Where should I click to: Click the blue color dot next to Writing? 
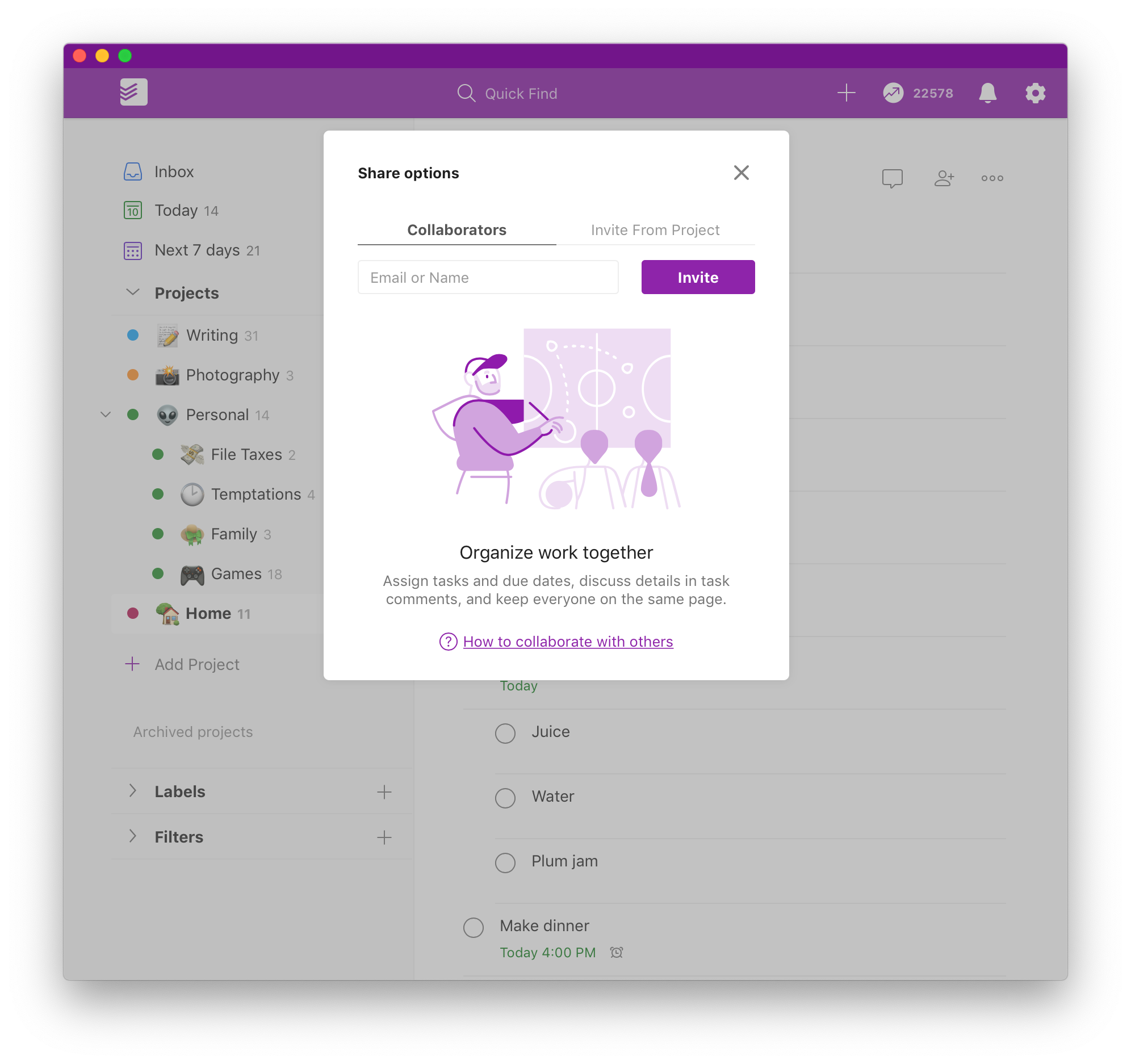[x=132, y=336]
